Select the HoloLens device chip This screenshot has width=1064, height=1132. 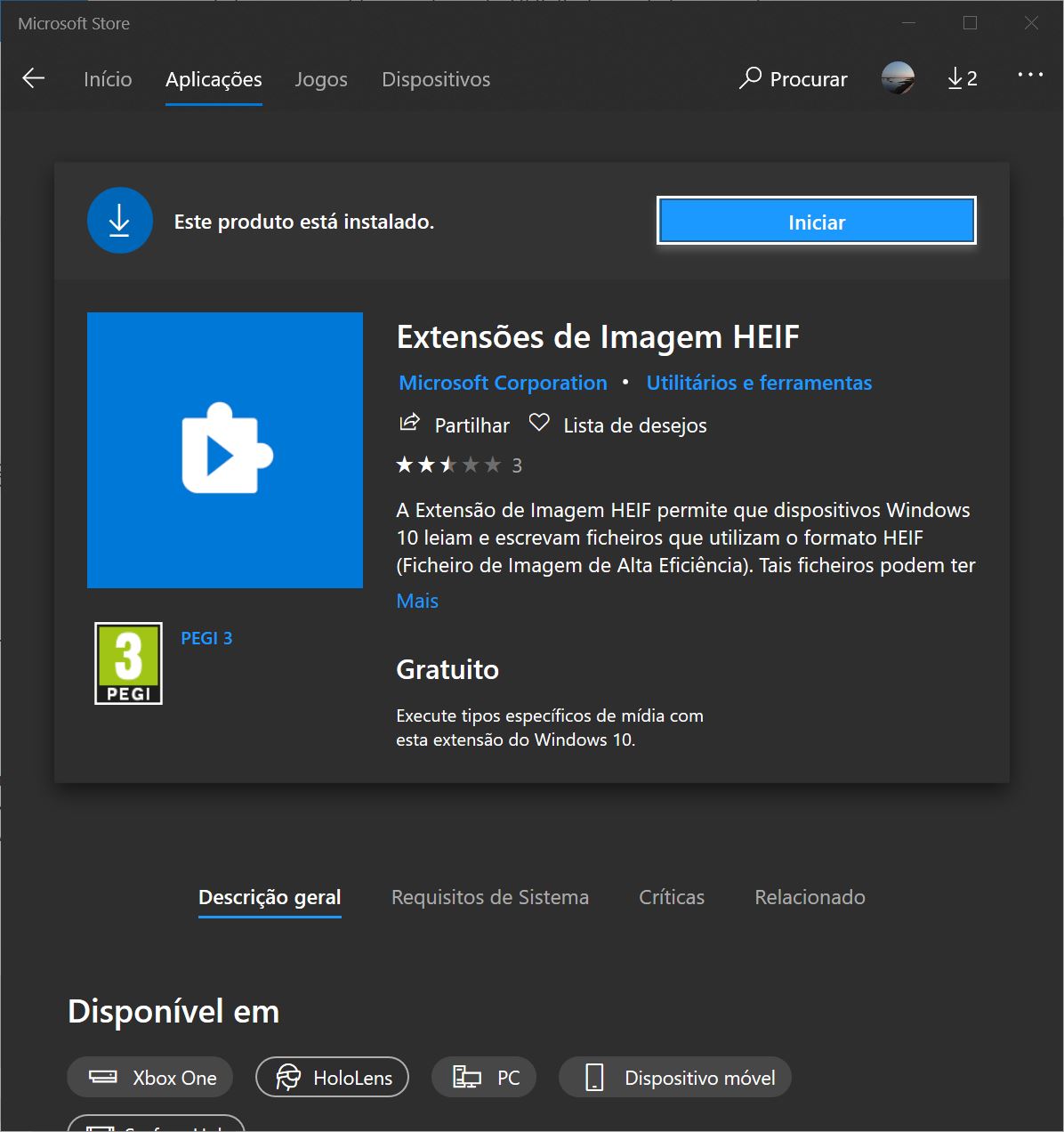coord(332,1078)
